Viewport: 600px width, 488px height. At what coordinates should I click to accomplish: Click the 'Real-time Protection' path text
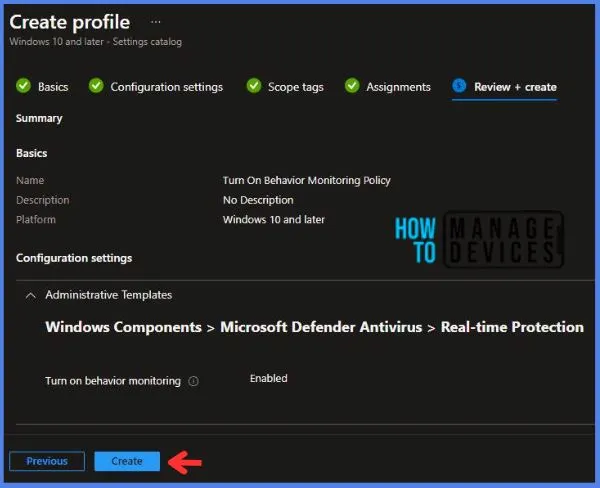512,327
